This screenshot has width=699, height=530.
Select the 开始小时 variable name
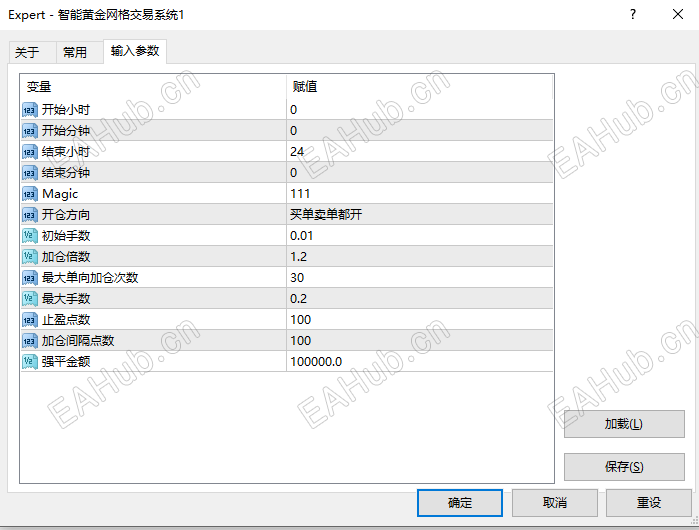click(x=66, y=110)
